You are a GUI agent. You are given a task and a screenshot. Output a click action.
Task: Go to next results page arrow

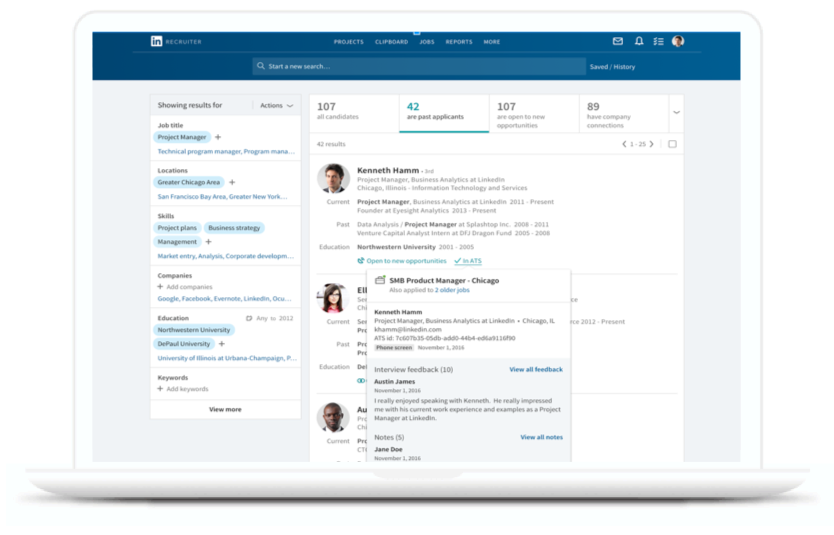click(652, 144)
